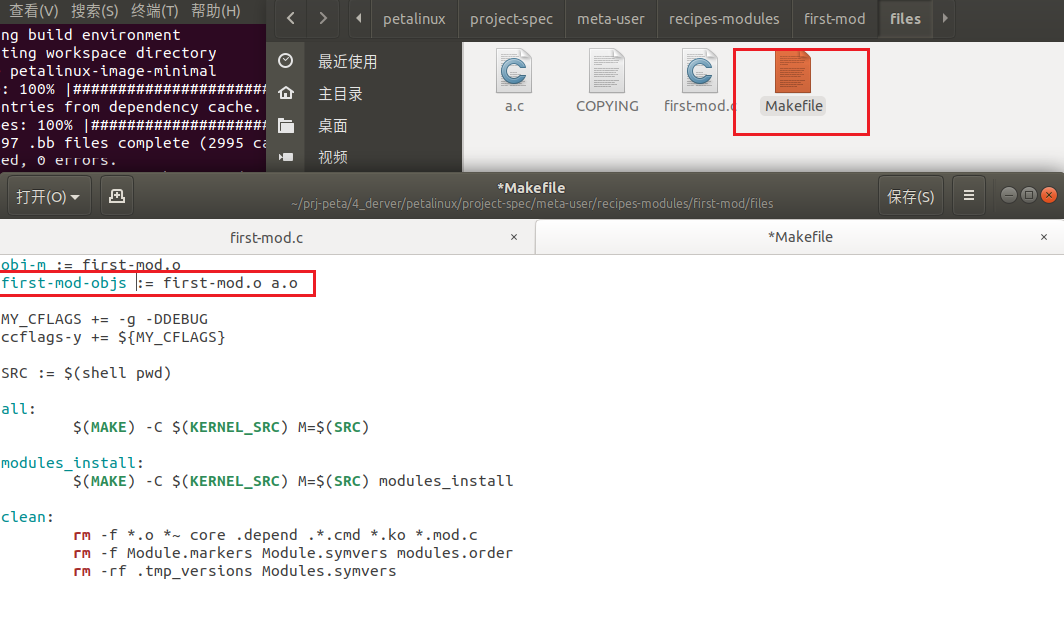Close the first-mod.c tab
1064x622 pixels.
[514, 237]
